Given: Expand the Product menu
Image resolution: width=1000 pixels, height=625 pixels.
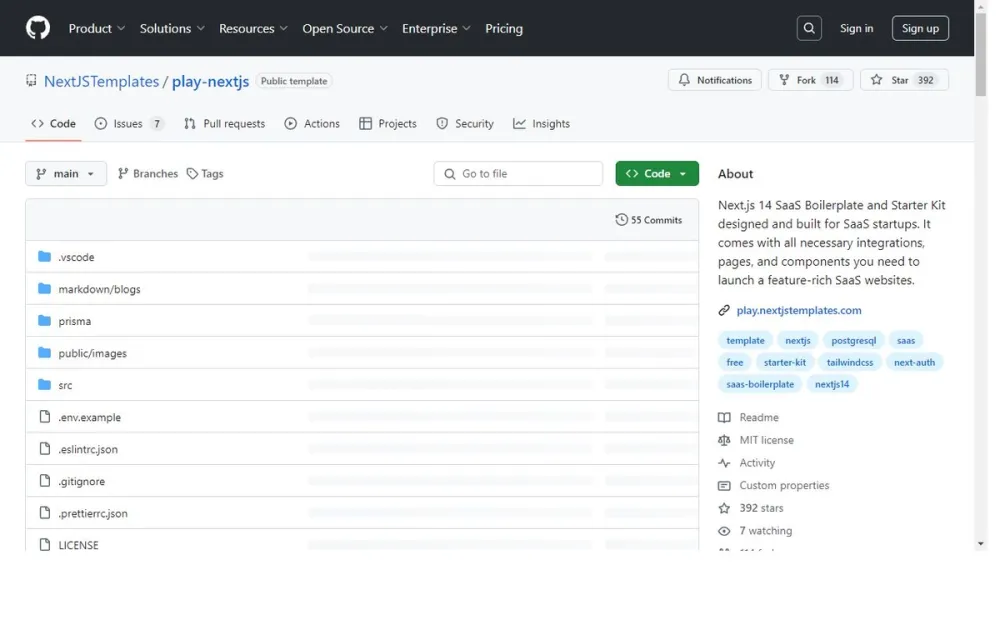Looking at the screenshot, I should pyautogui.click(x=97, y=28).
